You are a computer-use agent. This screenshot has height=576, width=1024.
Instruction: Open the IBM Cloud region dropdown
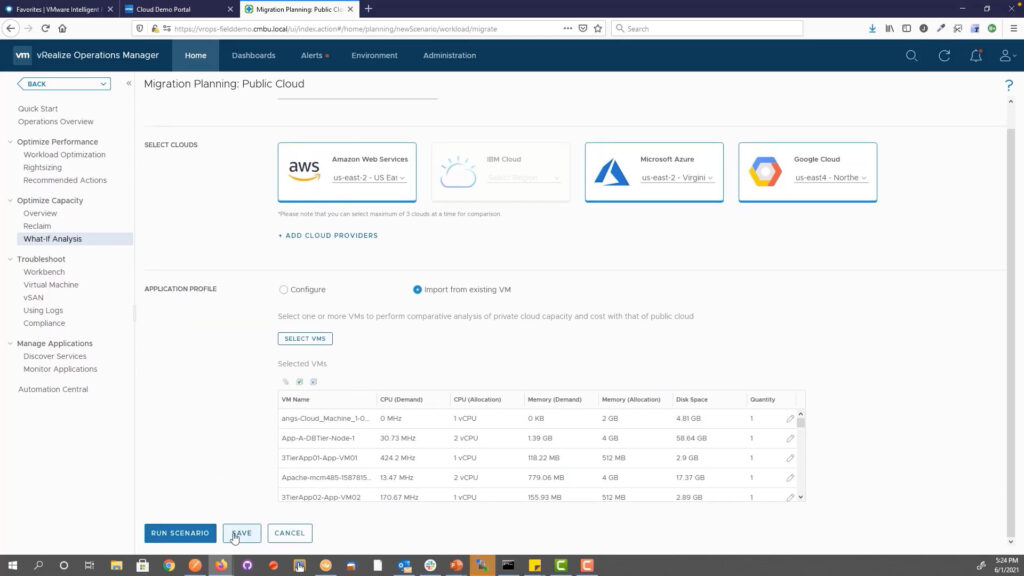point(523,178)
